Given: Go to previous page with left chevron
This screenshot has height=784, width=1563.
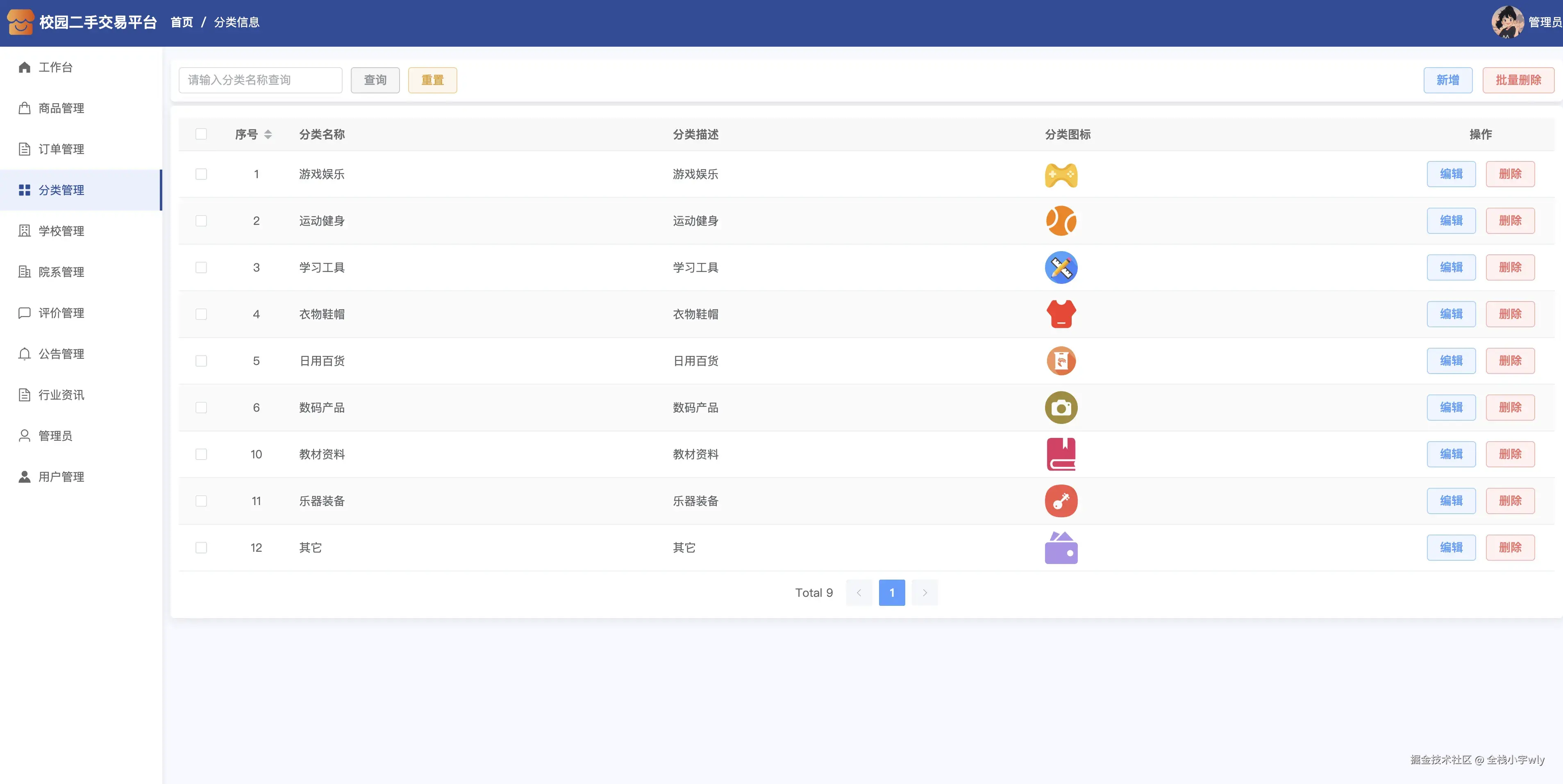Looking at the screenshot, I should point(859,592).
